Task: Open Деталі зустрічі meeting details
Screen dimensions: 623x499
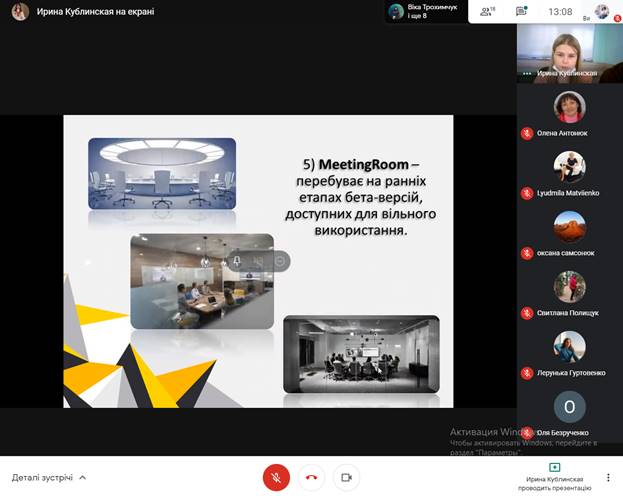Action: click(x=42, y=477)
